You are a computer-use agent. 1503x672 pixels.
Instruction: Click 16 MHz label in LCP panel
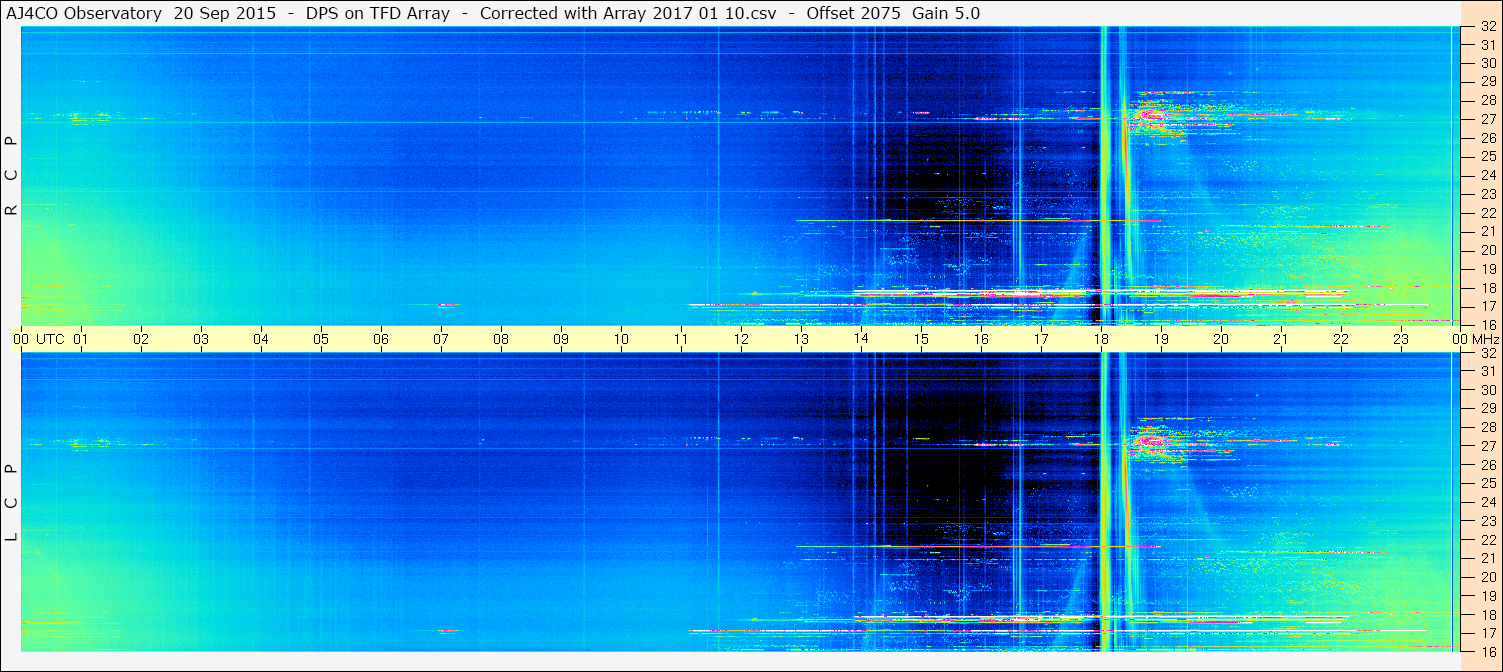1487,651
